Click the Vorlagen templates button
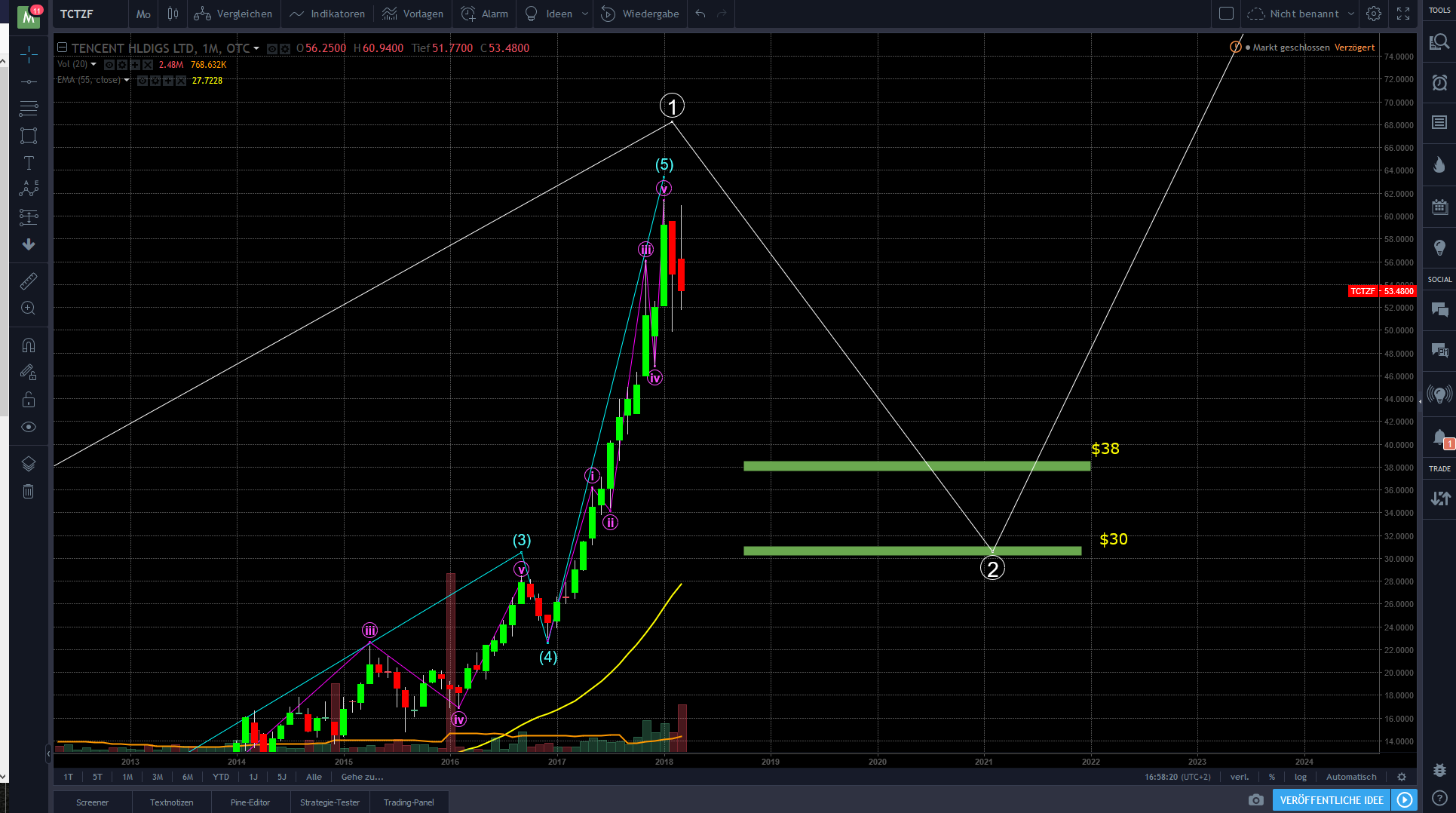1456x813 pixels. (412, 14)
